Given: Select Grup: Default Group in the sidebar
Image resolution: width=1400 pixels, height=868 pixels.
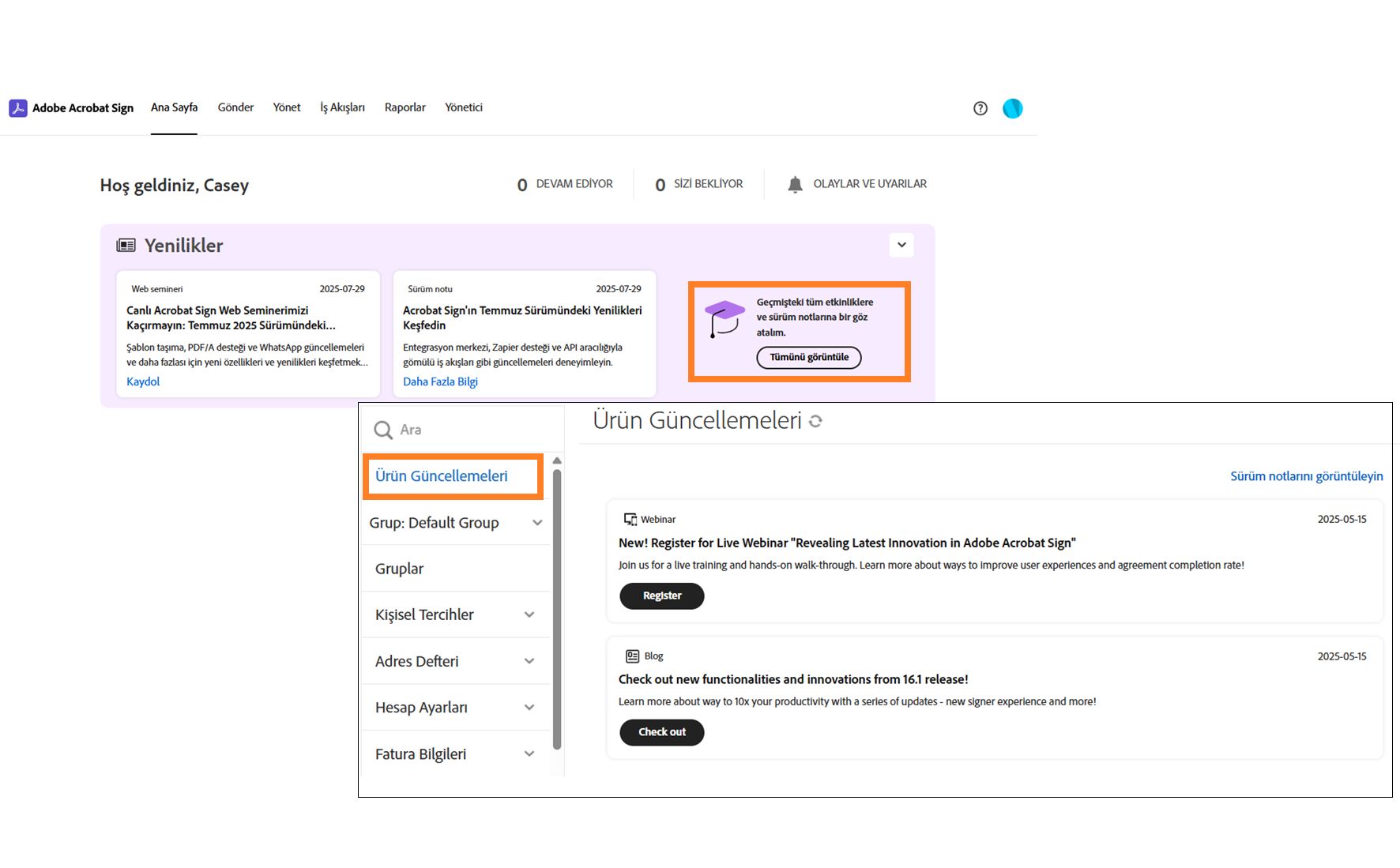Looking at the screenshot, I should 434,523.
